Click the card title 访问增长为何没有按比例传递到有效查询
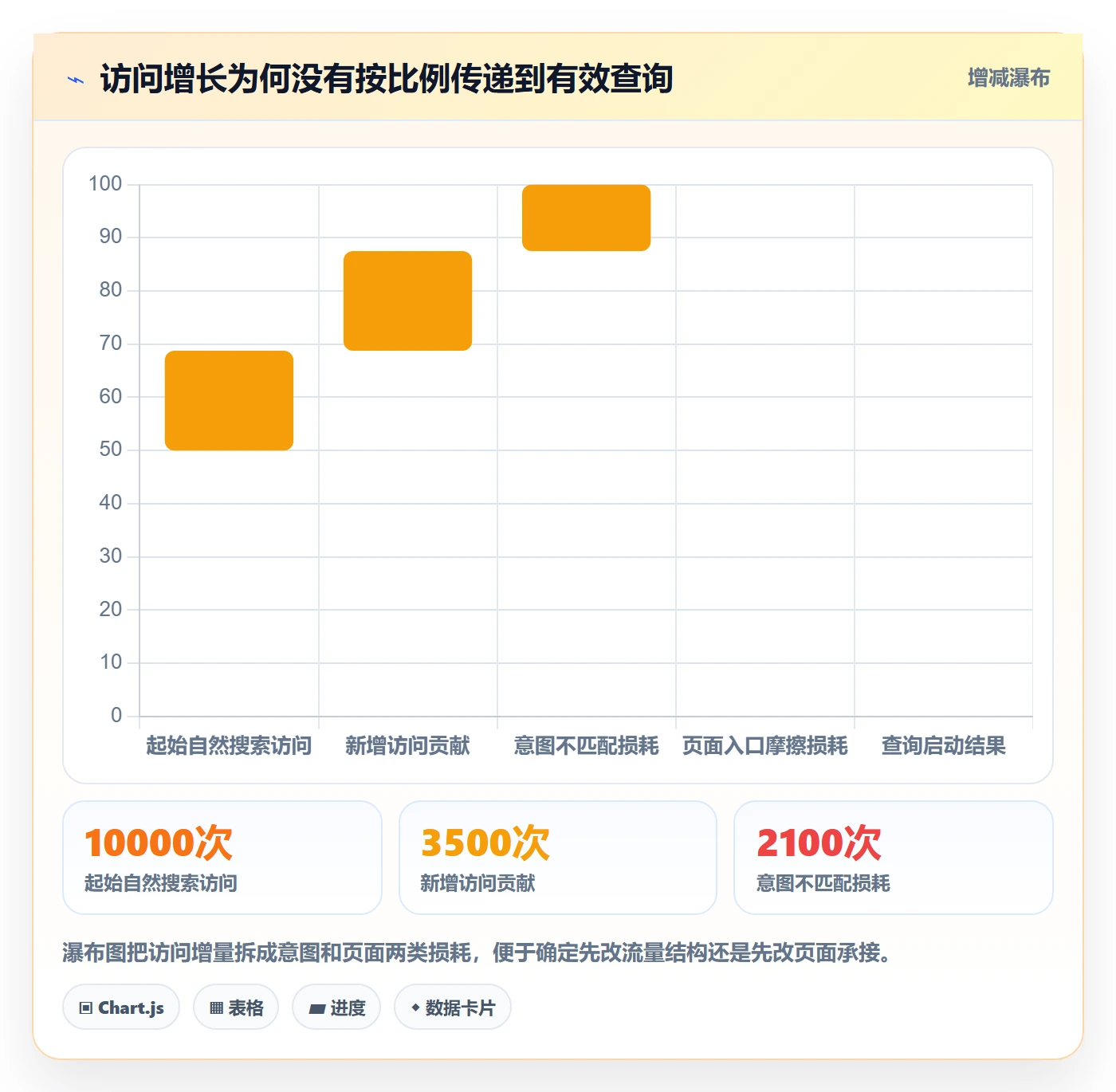 pos(387,79)
